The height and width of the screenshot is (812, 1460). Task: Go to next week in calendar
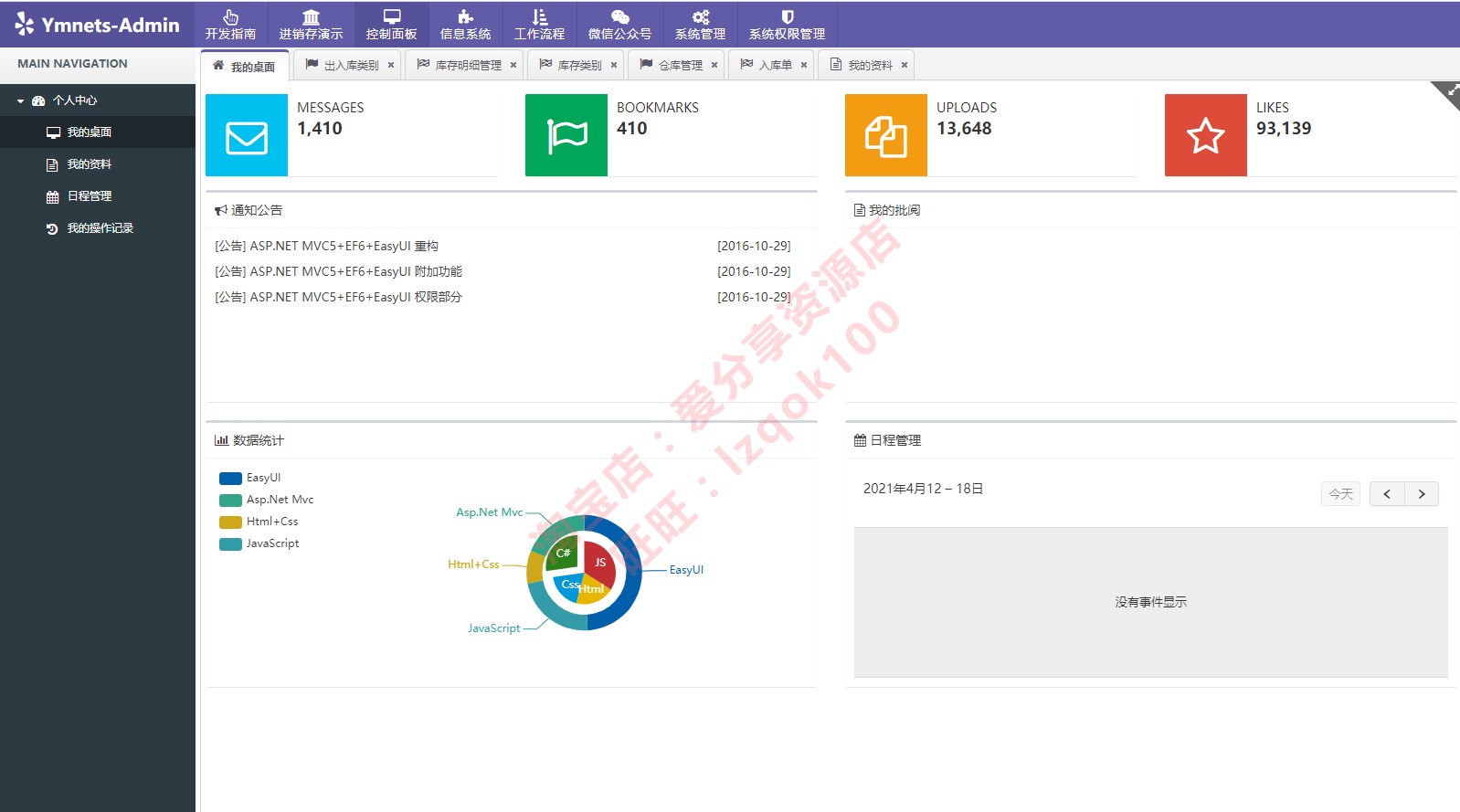click(x=1422, y=494)
